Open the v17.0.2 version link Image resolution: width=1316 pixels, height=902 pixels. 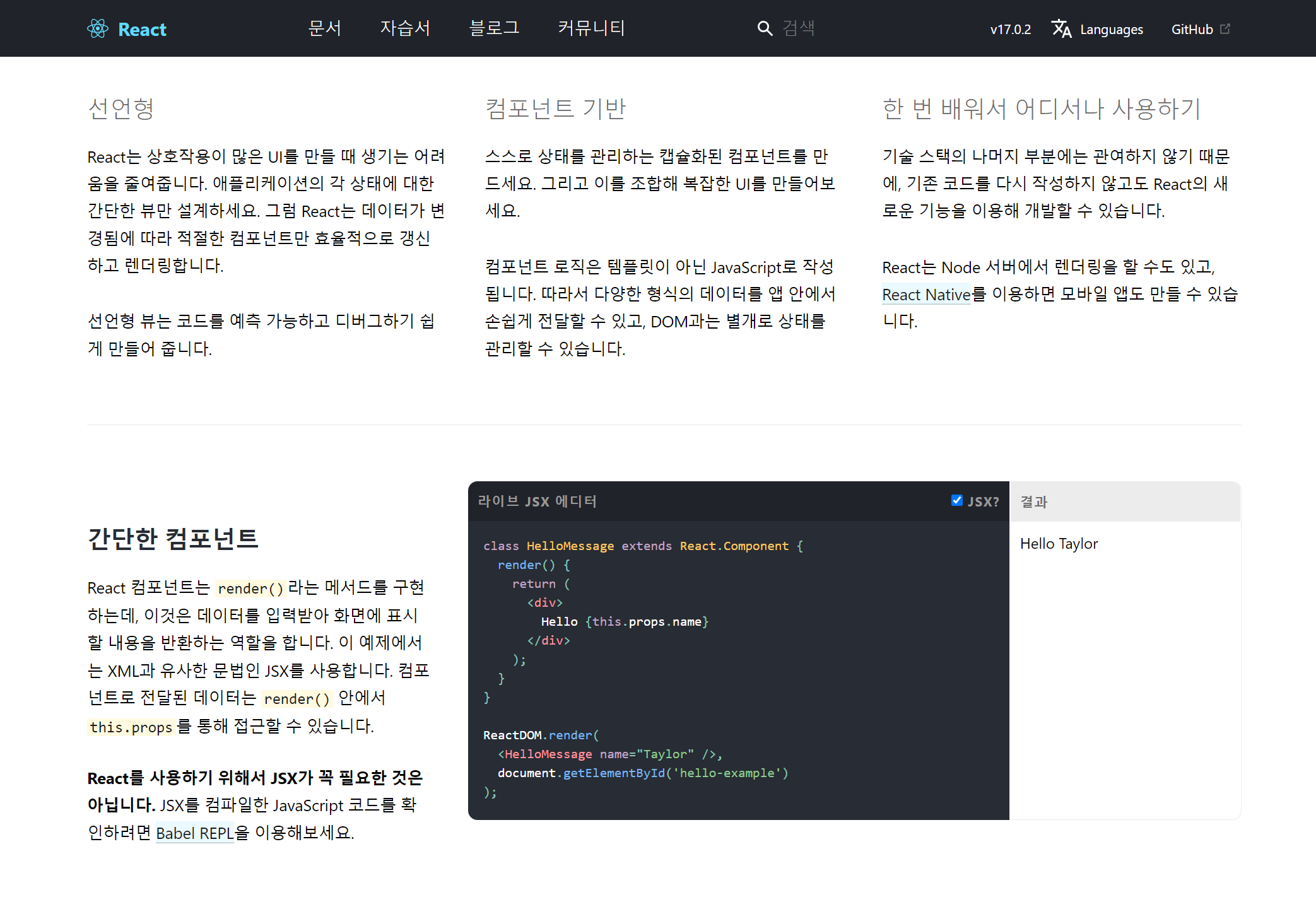(x=1011, y=29)
